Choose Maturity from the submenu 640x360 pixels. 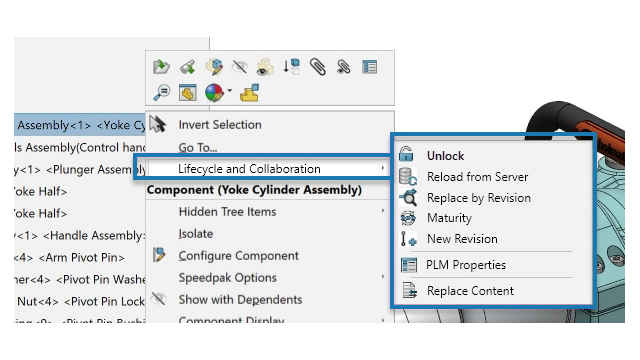click(449, 218)
